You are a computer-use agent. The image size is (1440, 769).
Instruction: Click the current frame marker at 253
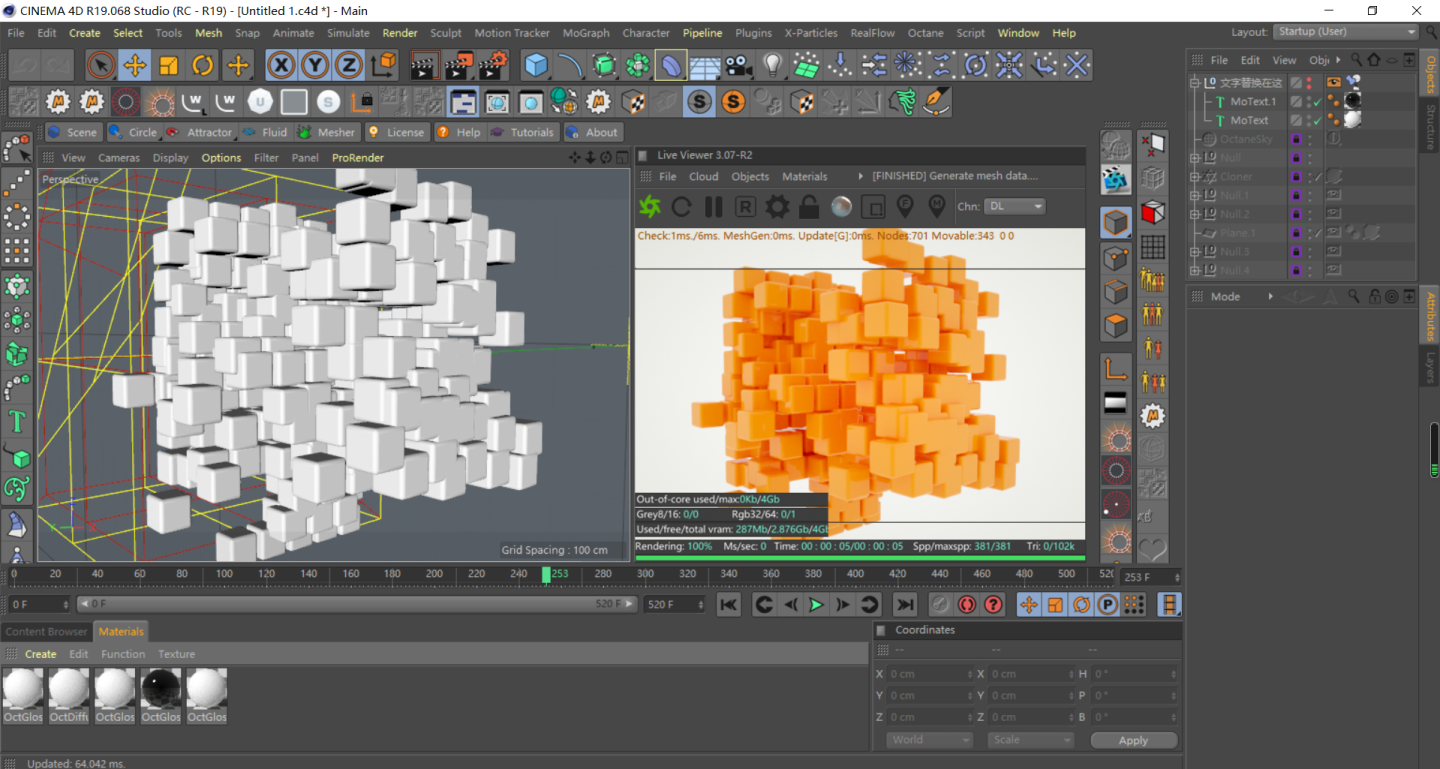coord(547,574)
